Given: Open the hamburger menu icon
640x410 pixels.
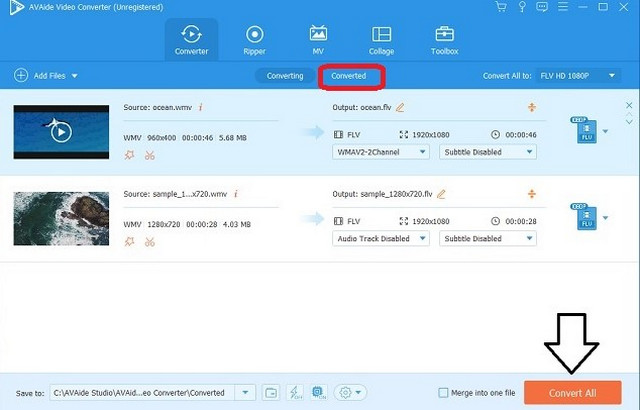Looking at the screenshot, I should [563, 7].
